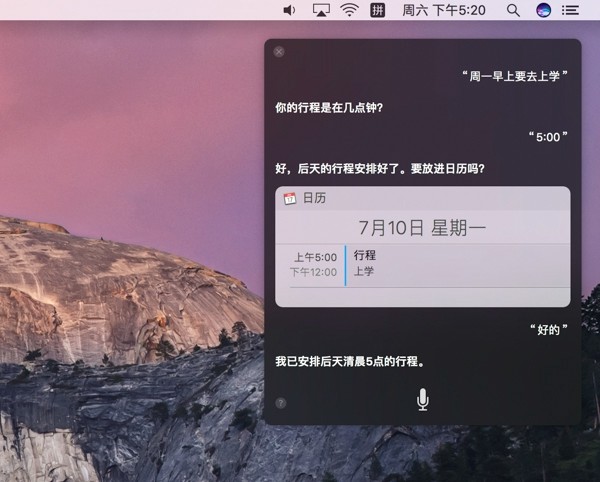The image size is (600, 482).
Task: Open Siri help question mark
Action: coord(280,403)
